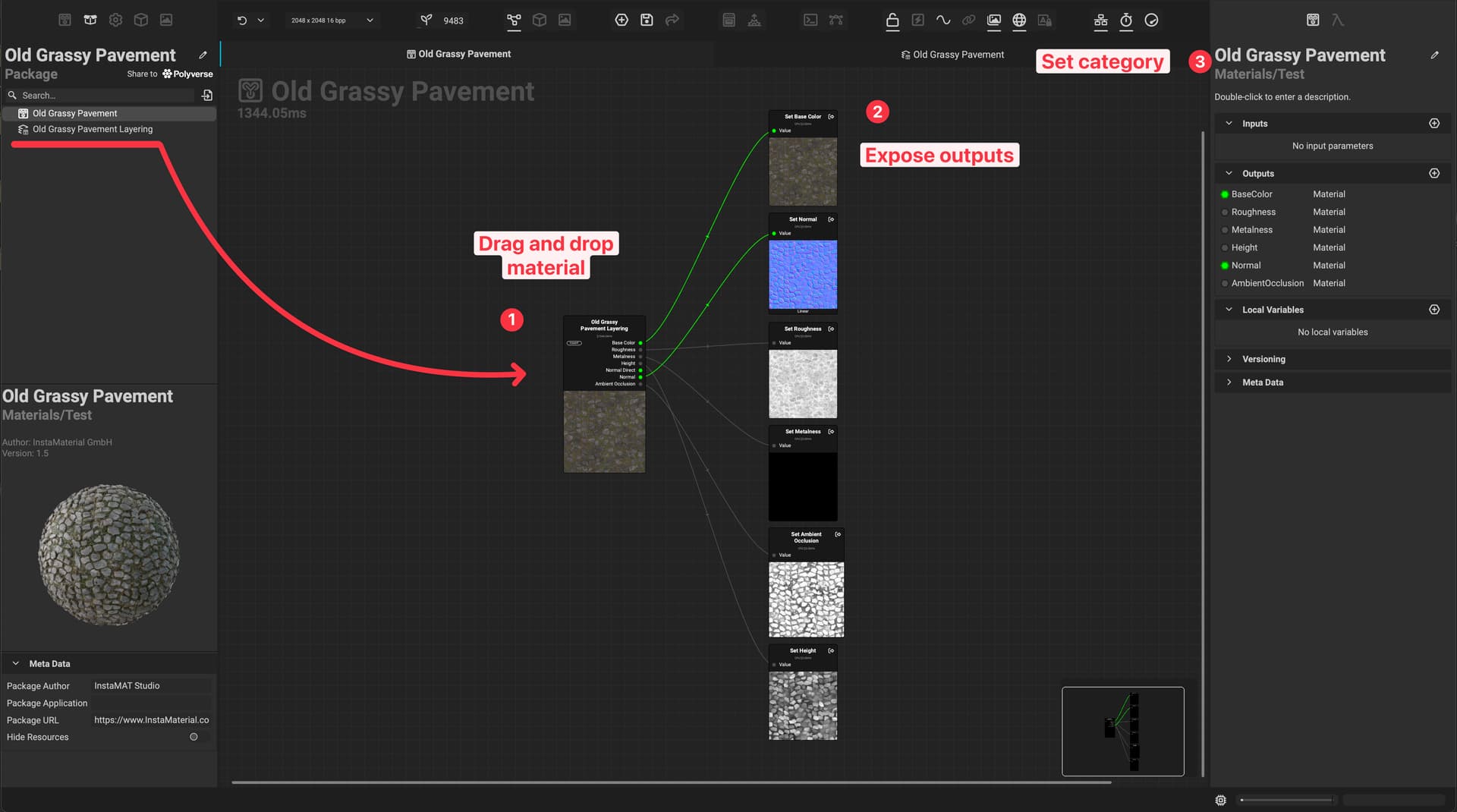1457x812 pixels.
Task: Select Old Grassy Pavement Layering tree item
Action: 92,129
